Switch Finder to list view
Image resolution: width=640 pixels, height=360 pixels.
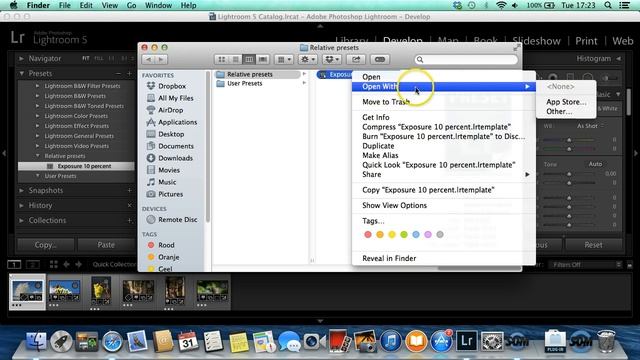coord(235,60)
